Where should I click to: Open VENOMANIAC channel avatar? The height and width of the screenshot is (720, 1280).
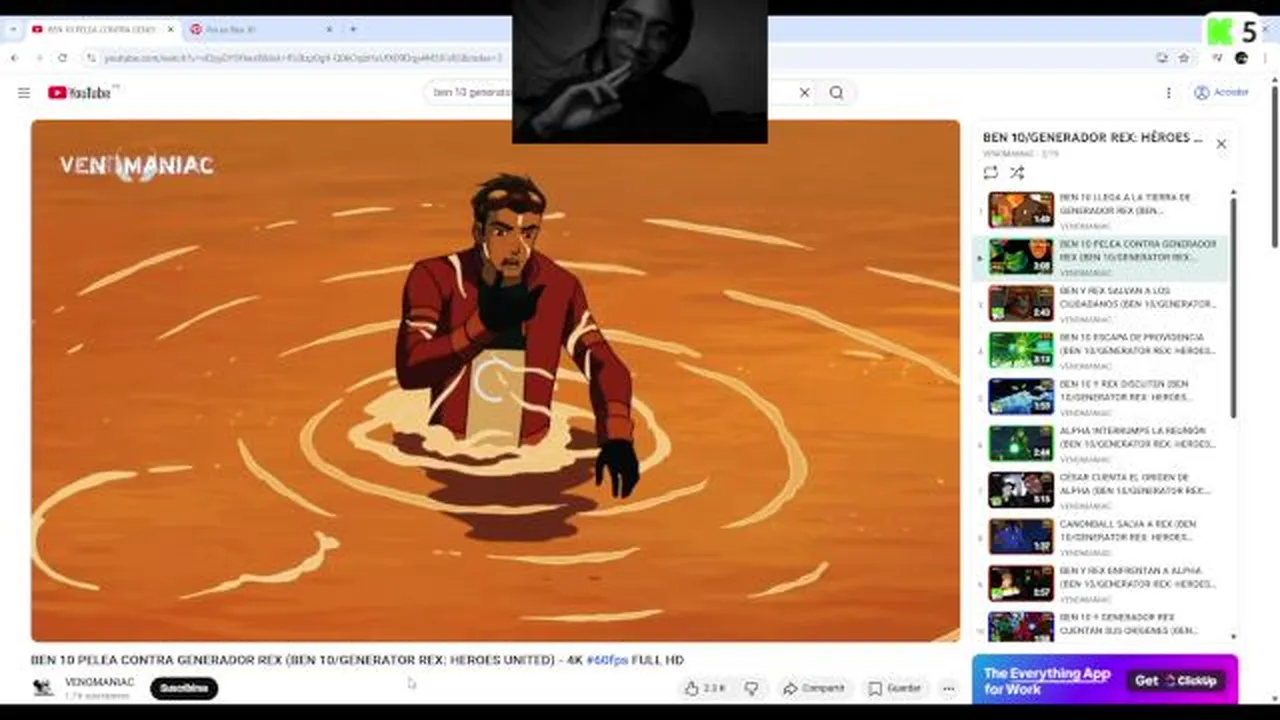click(x=43, y=688)
